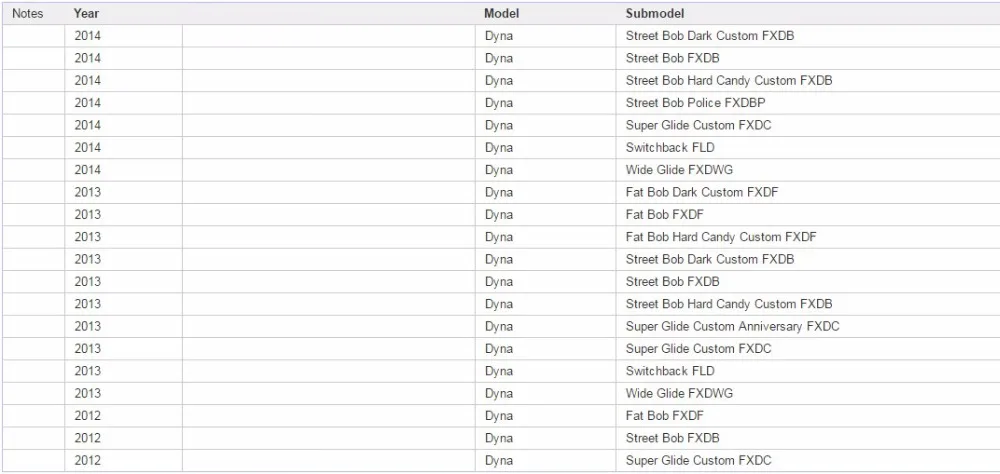
Task: Click year 2013 in Fat Bob Hard Candy row
Action: 87,237
